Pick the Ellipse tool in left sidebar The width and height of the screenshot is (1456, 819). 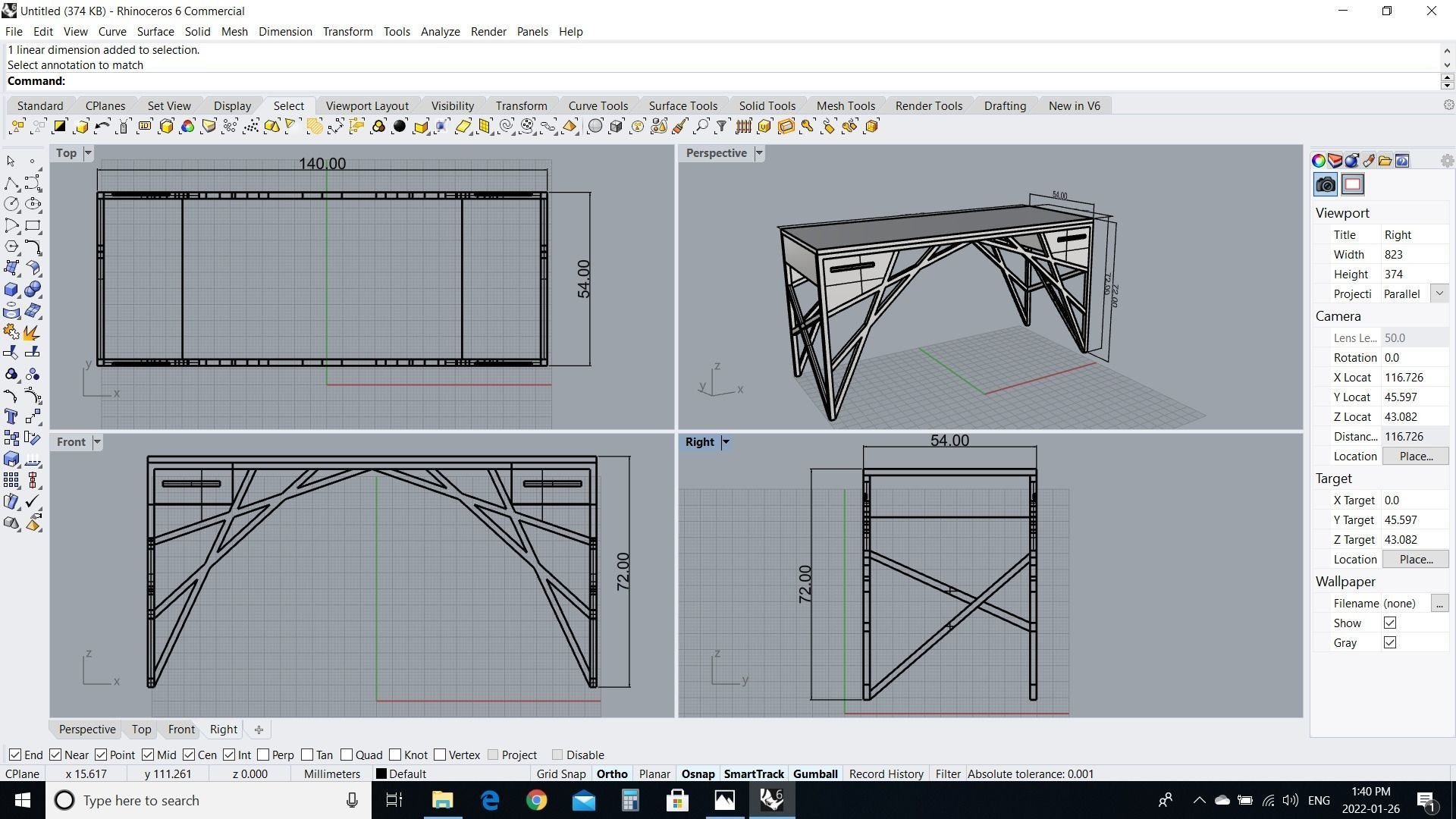click(33, 204)
